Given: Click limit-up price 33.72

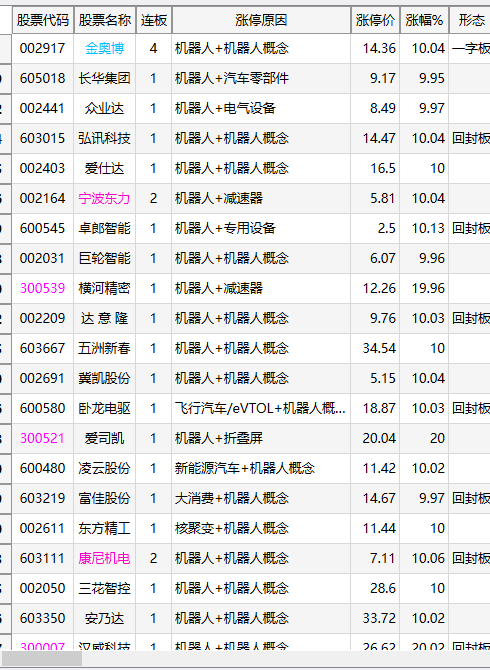Looking at the screenshot, I should [x=379, y=618].
